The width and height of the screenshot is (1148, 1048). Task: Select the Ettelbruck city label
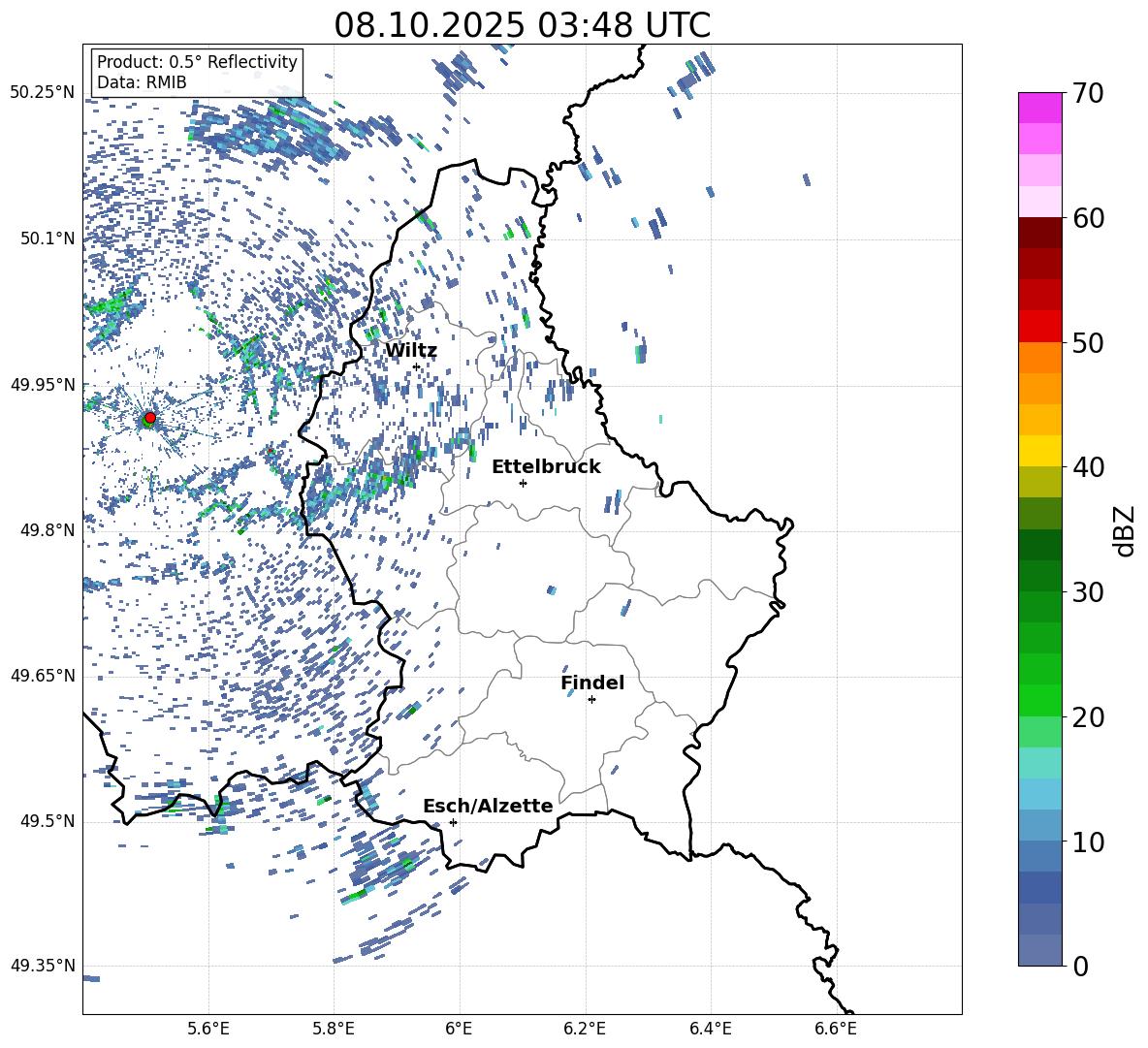click(546, 466)
